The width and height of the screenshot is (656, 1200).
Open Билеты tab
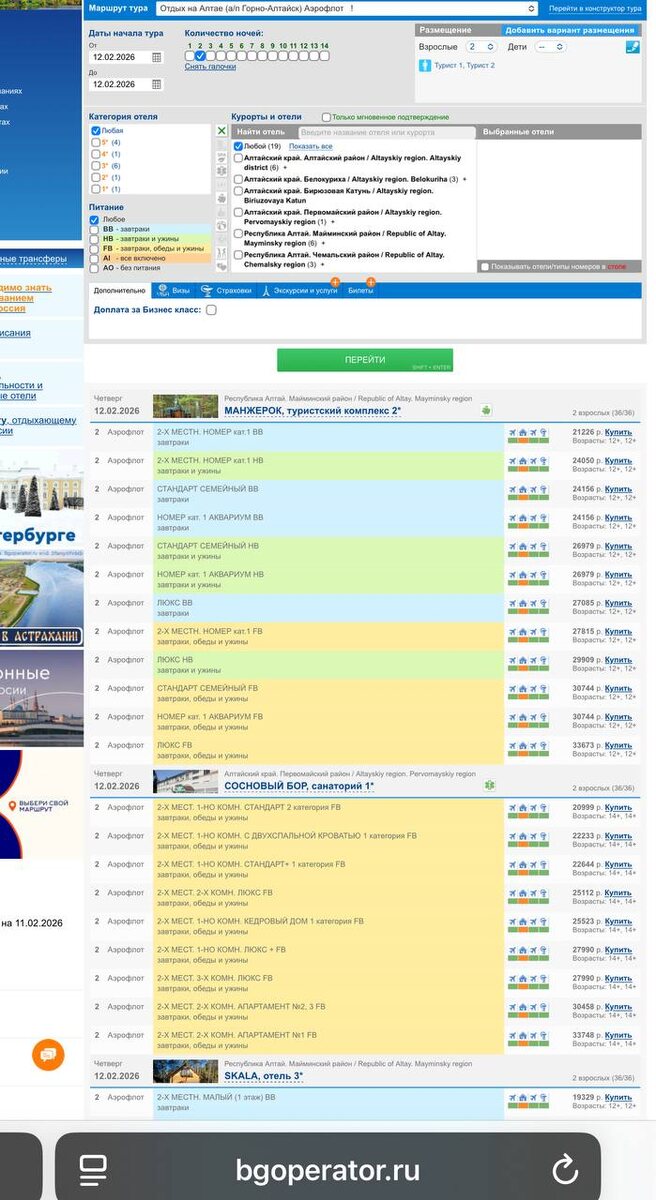(x=360, y=291)
